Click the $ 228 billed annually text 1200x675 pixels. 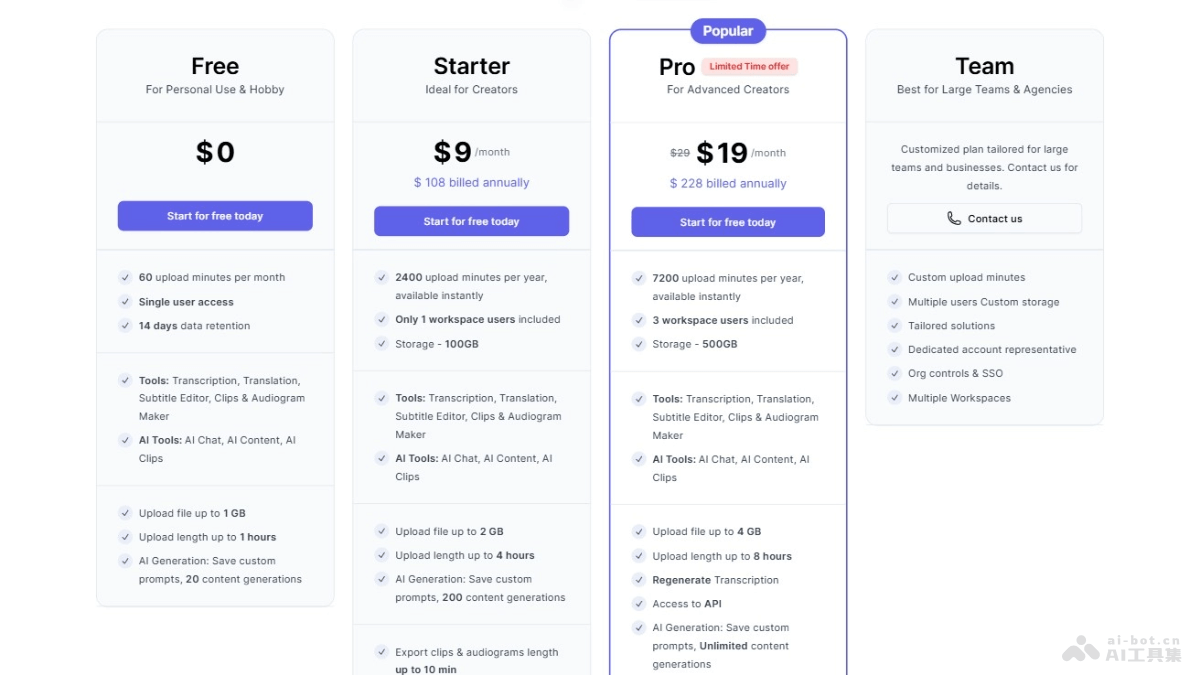pyautogui.click(x=728, y=184)
